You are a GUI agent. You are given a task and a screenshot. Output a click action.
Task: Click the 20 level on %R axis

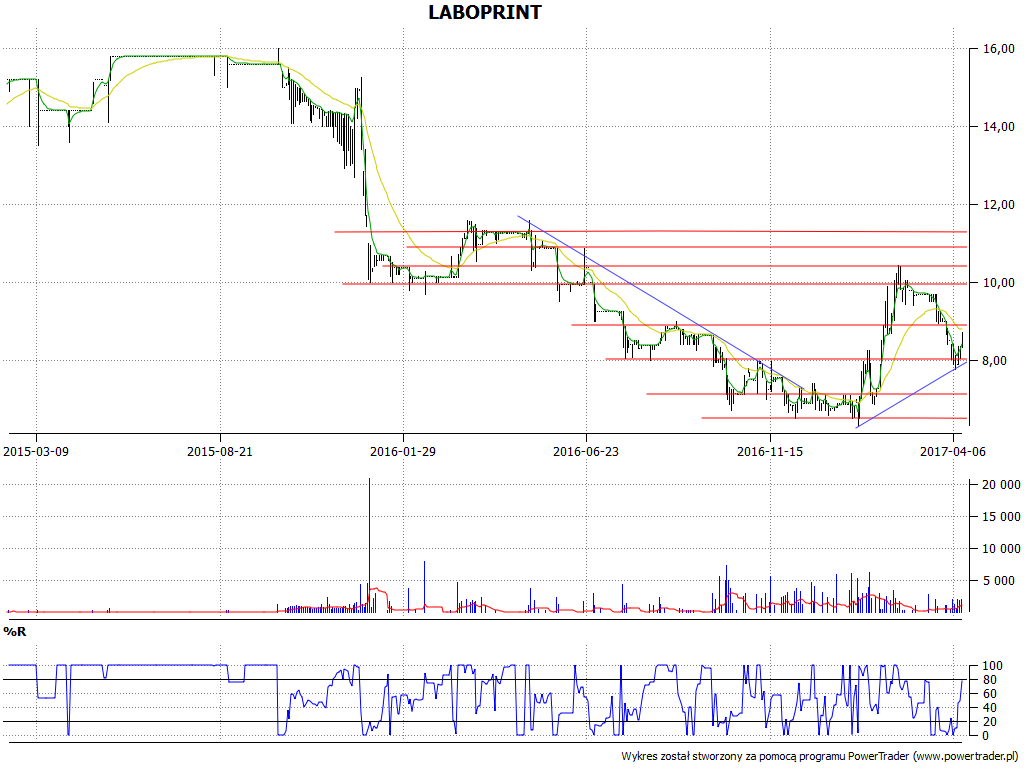pyautogui.click(x=990, y=722)
